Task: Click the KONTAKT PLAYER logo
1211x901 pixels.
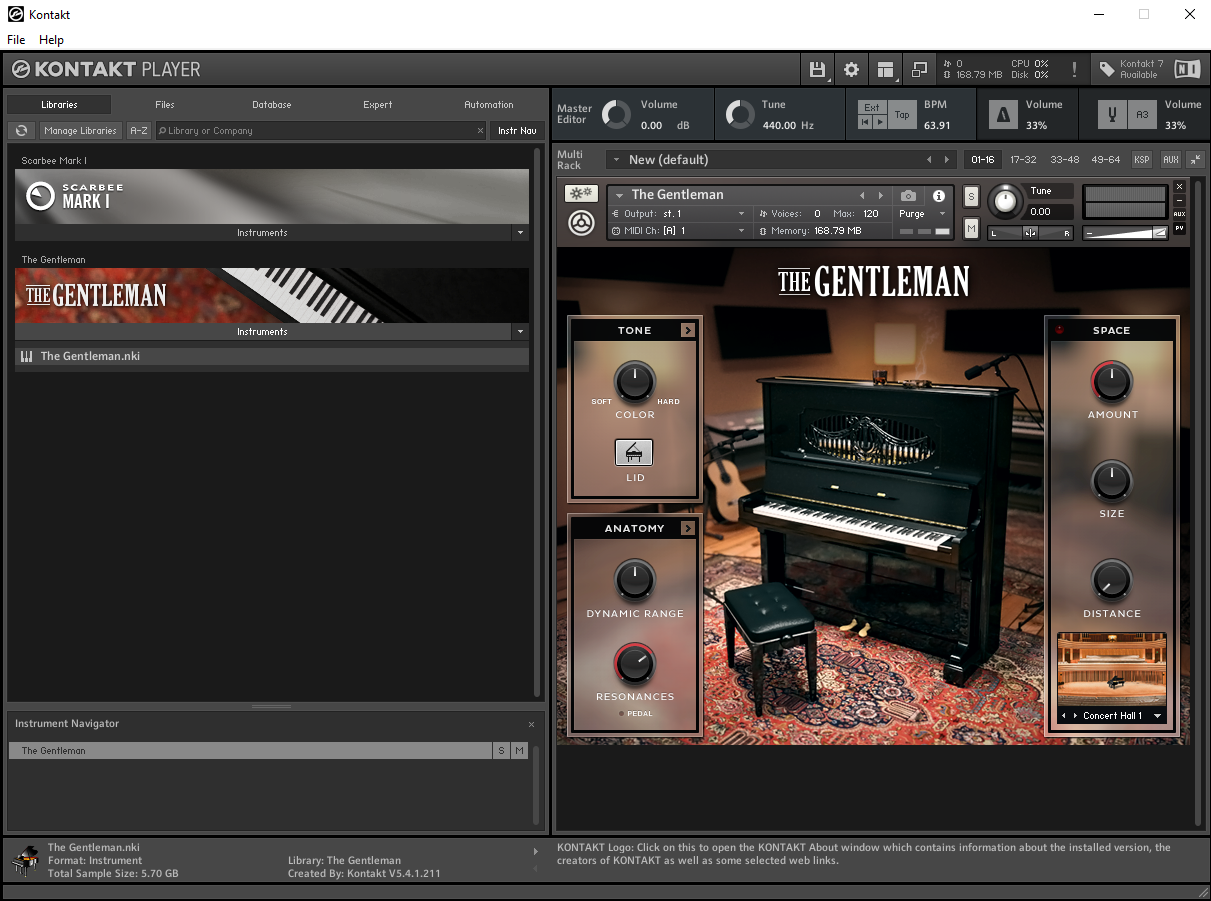Action: pos(106,69)
